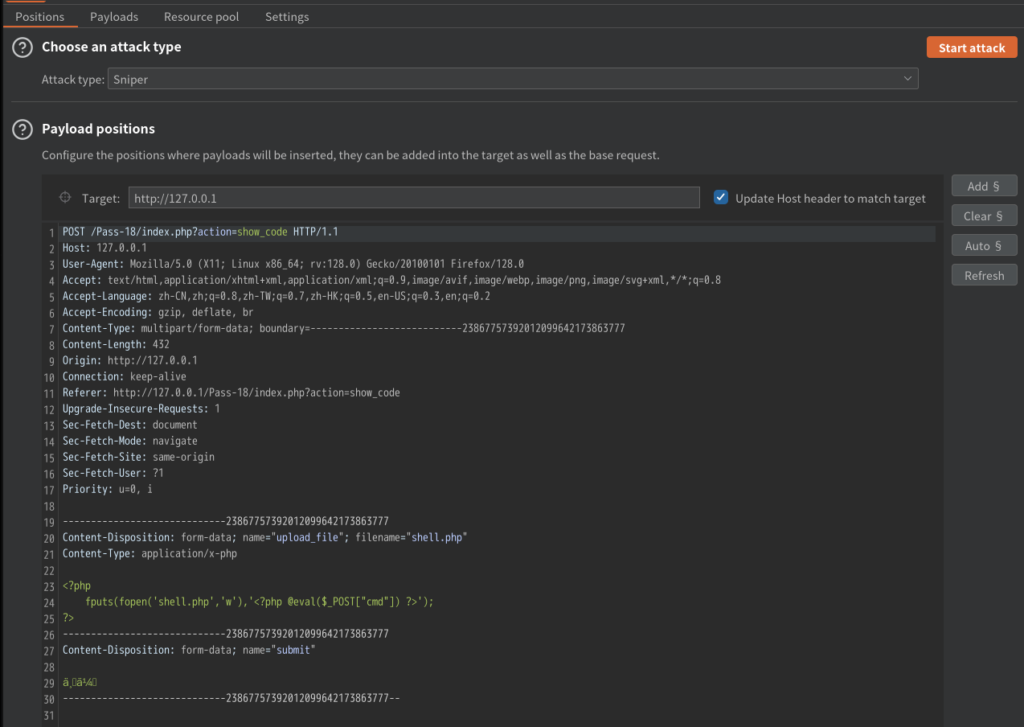Open the Settings tab
Image resolution: width=1024 pixels, height=727 pixels.
[287, 16]
